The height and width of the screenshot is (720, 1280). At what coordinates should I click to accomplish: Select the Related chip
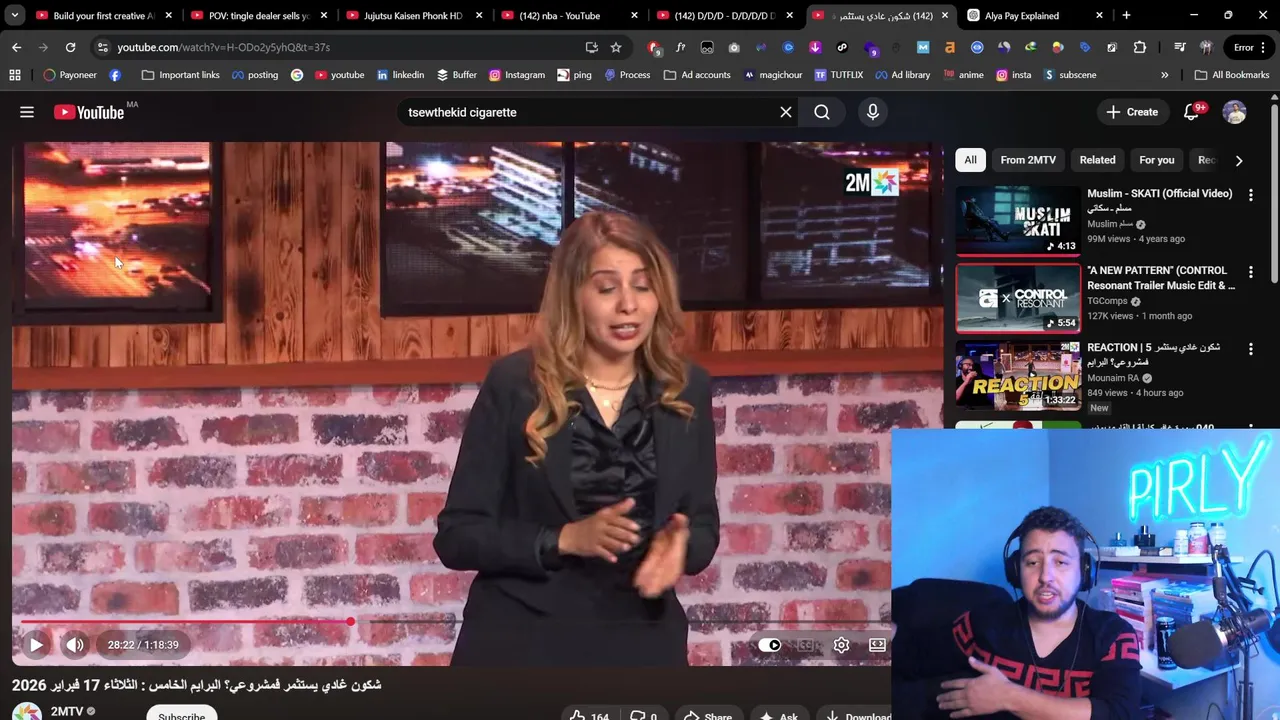[1097, 160]
